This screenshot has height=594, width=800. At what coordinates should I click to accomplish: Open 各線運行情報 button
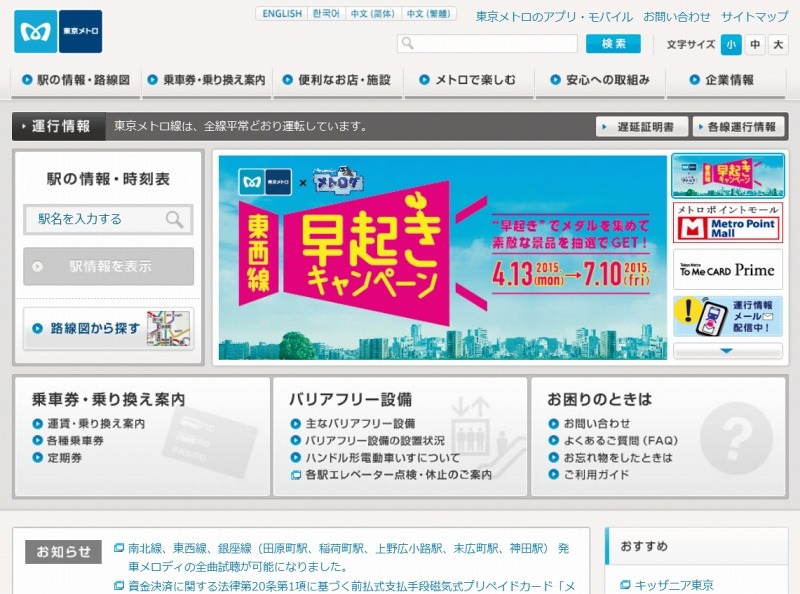pos(738,127)
